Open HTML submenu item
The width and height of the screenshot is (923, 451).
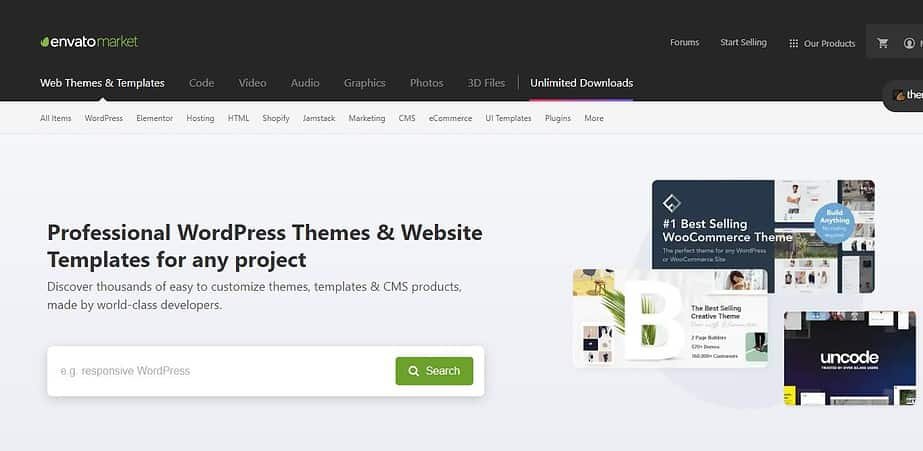click(x=238, y=118)
